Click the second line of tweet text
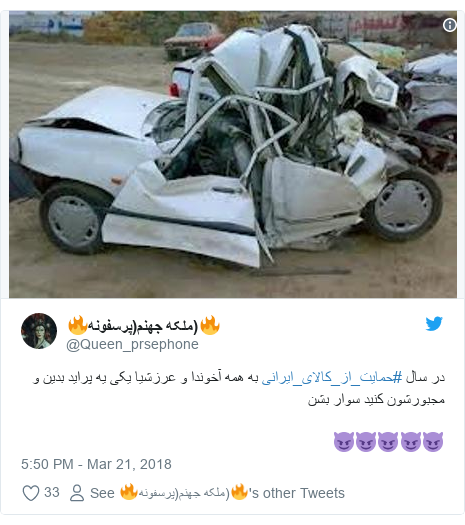 coord(376,399)
